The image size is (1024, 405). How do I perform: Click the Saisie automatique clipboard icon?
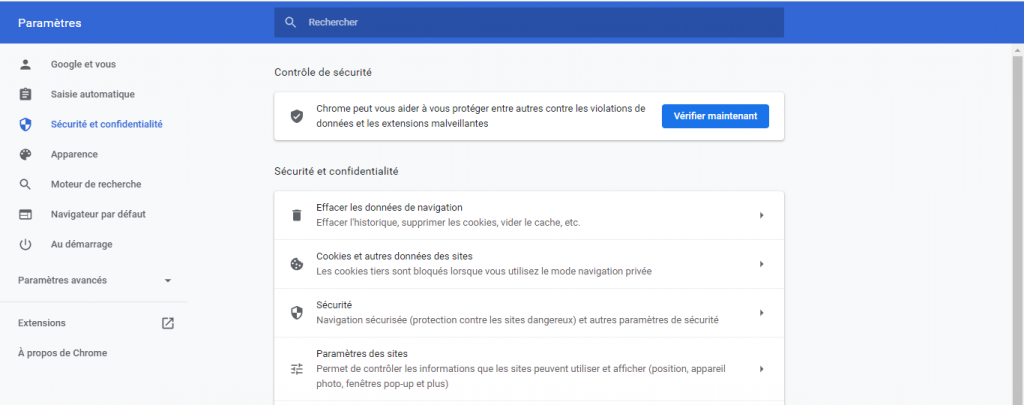(26, 94)
